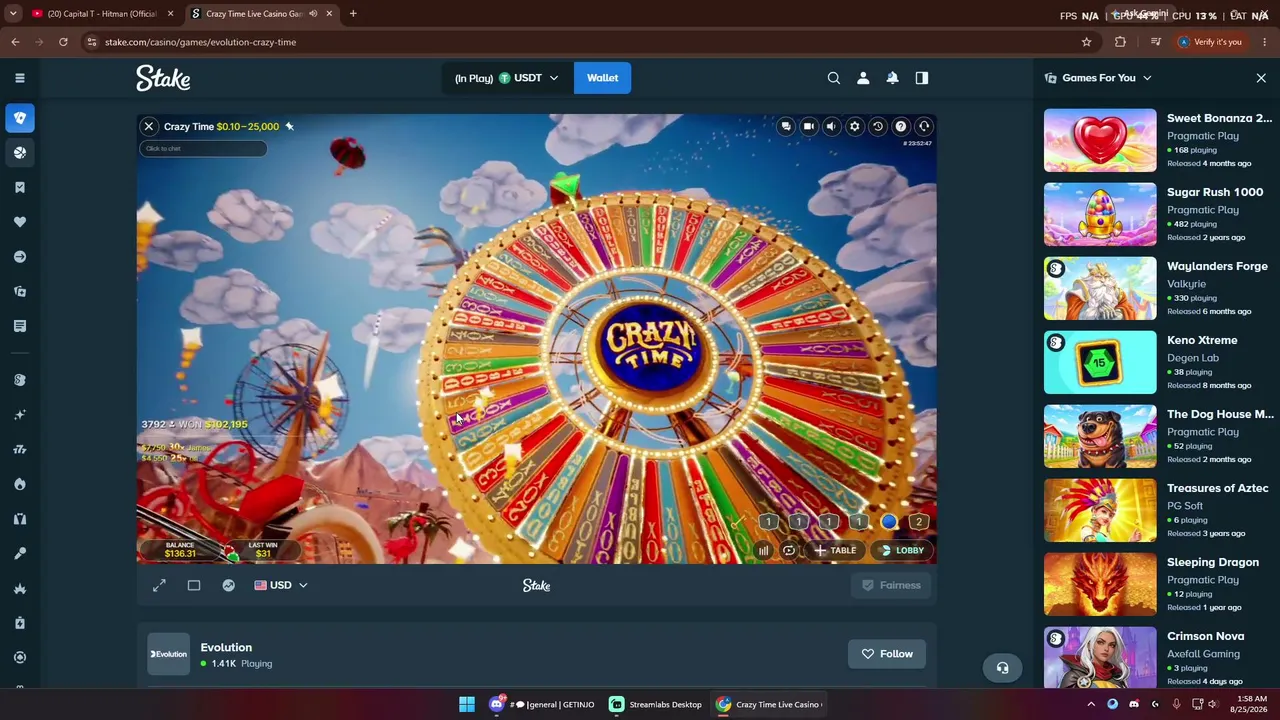Image resolution: width=1280 pixels, height=720 pixels.
Task: Open Crimson Nova game
Action: click(1100, 657)
